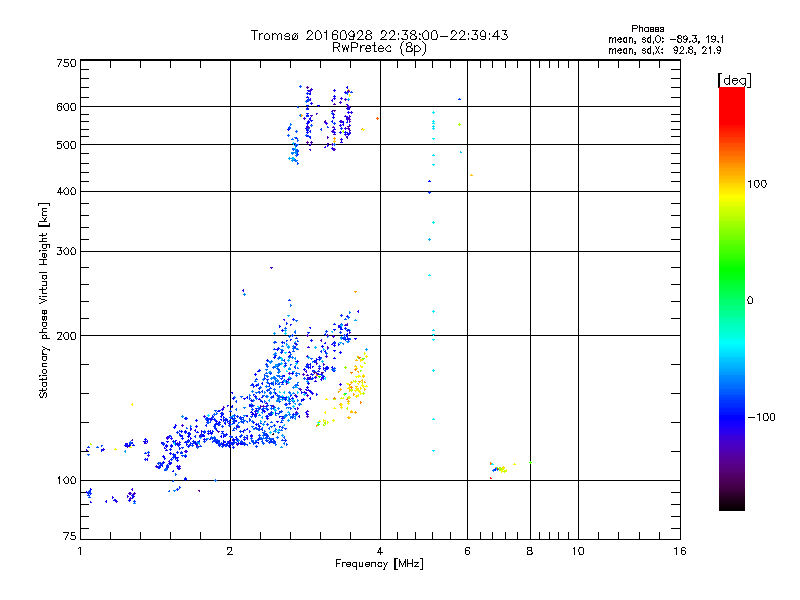Screen dimensions: 800x600
Task: Click the x-axis tick label '2'
Action: [x=230, y=551]
